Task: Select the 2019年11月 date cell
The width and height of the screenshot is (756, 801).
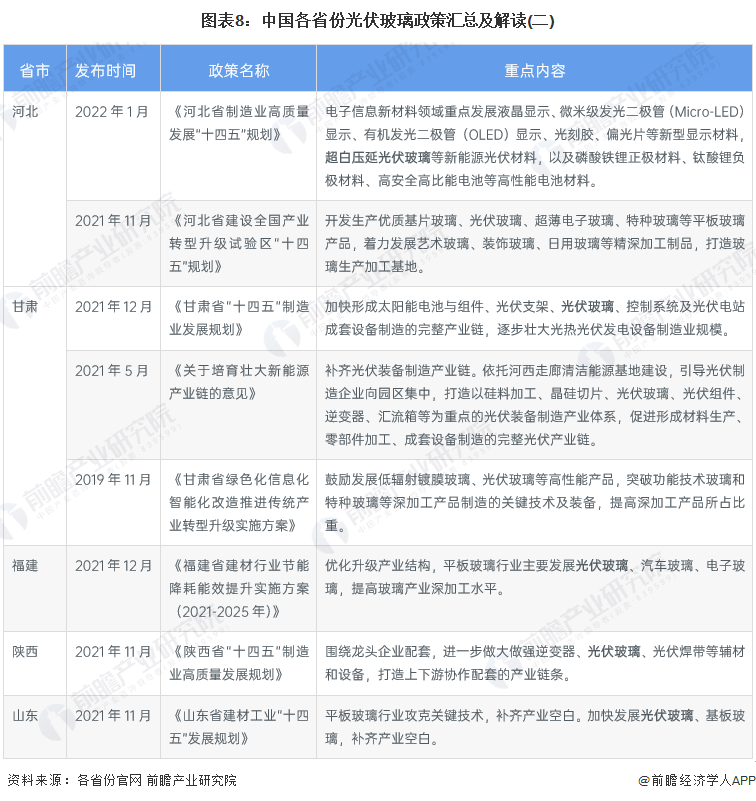Action: click(112, 479)
